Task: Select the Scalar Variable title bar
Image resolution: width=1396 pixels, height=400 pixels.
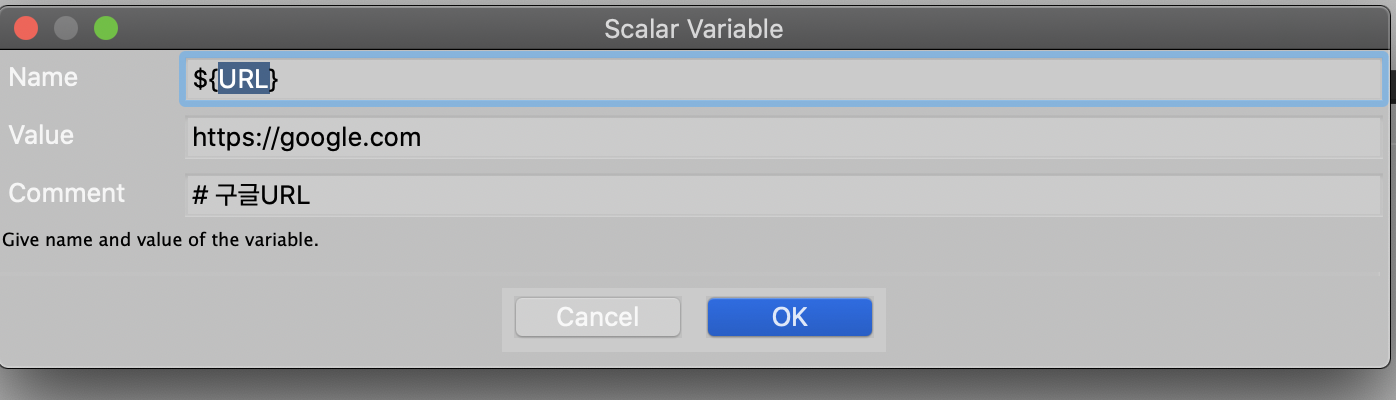Action: pos(694,28)
